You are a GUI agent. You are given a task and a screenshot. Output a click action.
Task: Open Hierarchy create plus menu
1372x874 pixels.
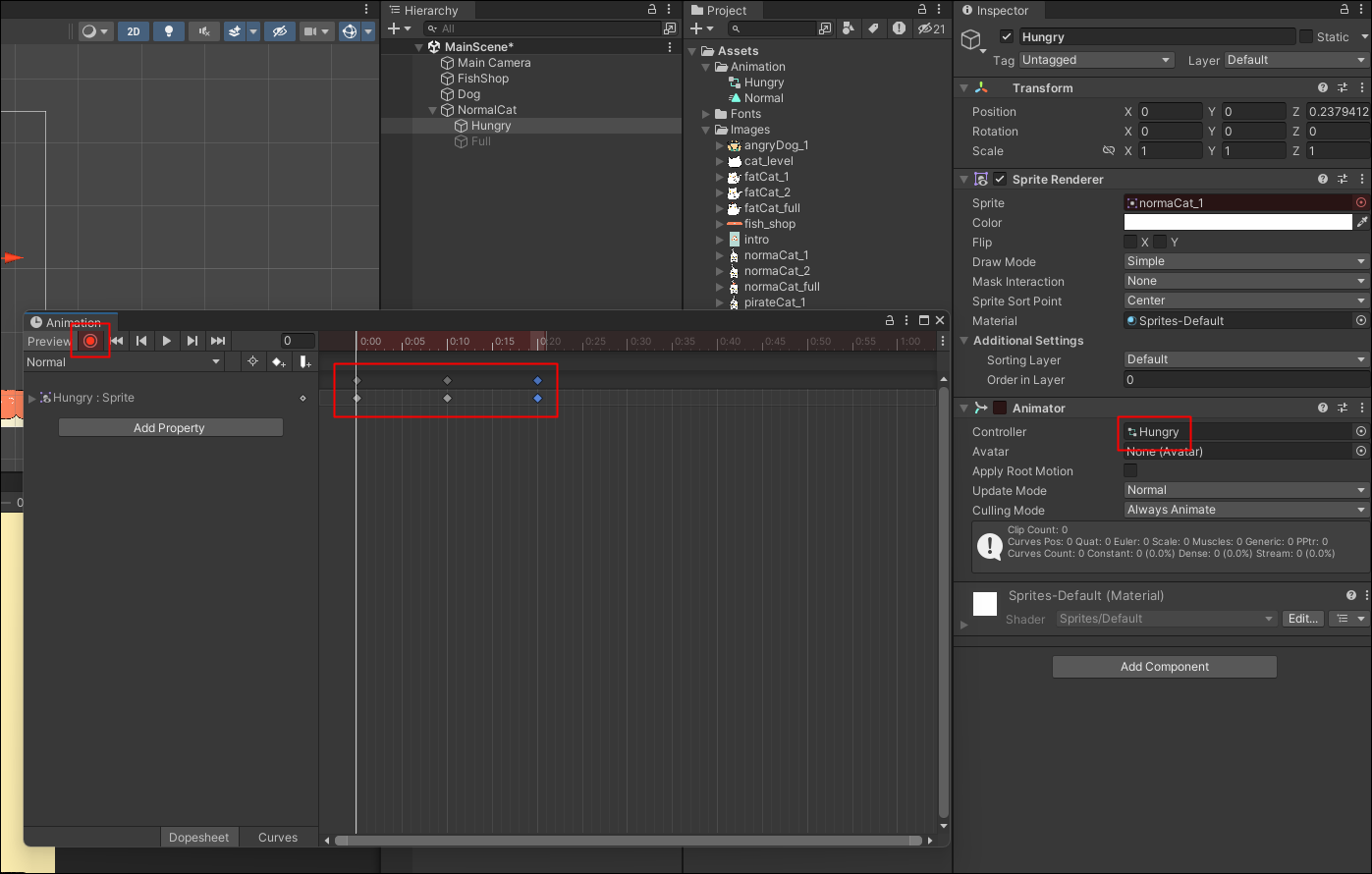(x=399, y=28)
